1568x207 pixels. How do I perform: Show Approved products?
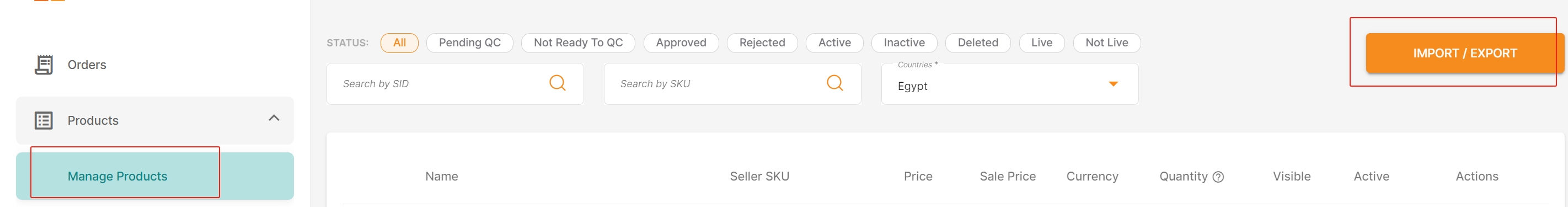click(x=681, y=43)
